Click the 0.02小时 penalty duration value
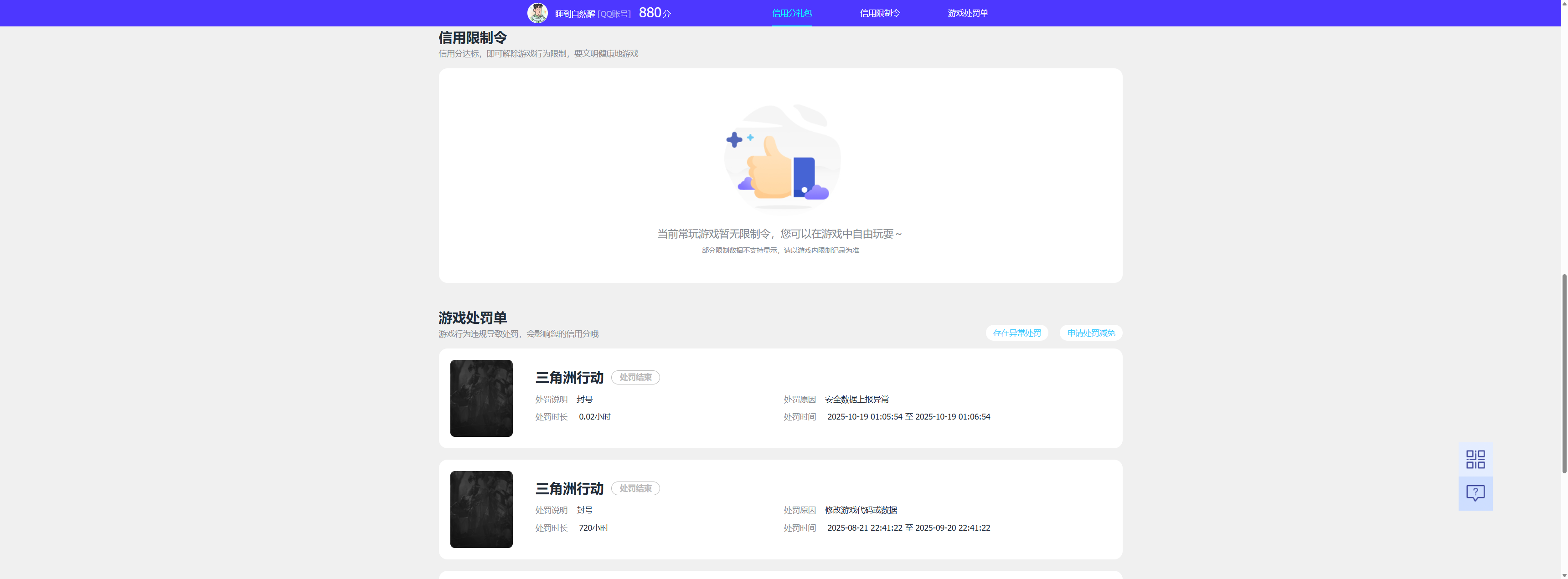Image resolution: width=1568 pixels, height=579 pixels. coord(594,417)
